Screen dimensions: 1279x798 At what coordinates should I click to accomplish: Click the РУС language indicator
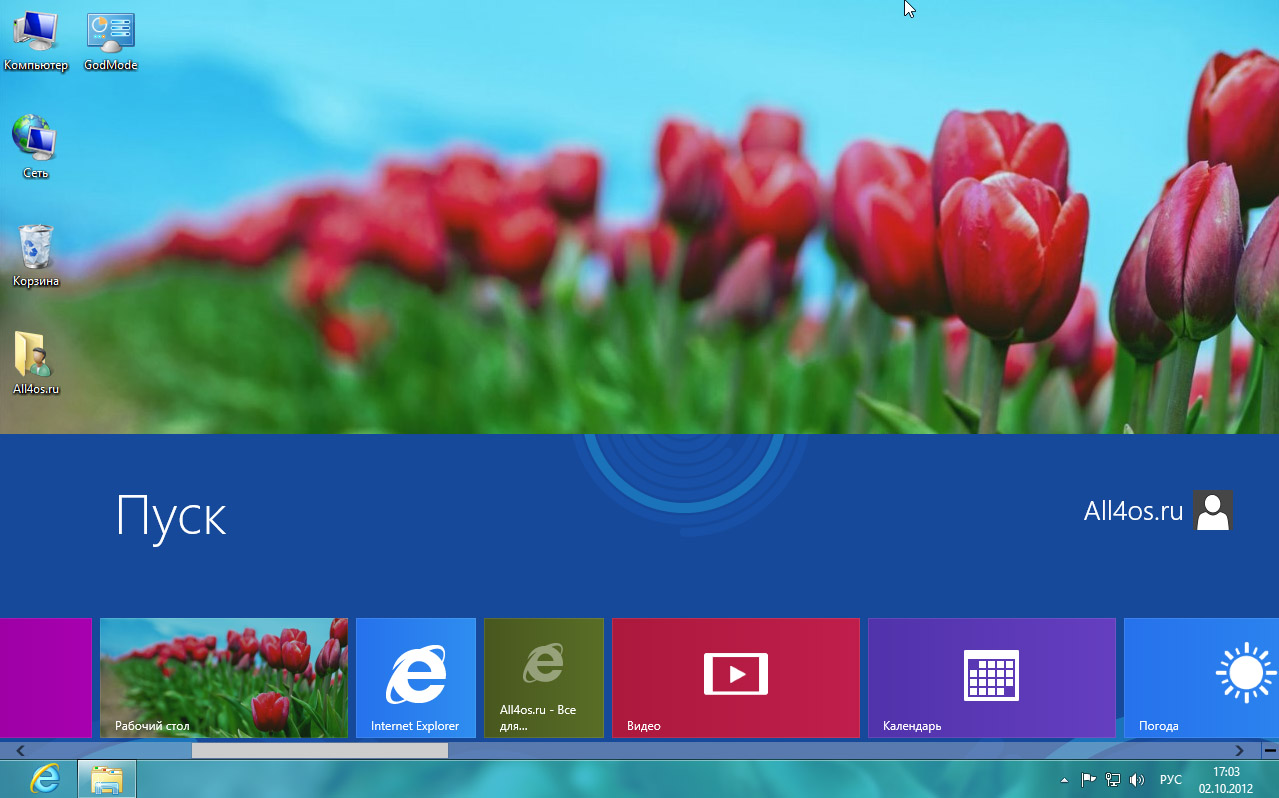coord(1170,779)
